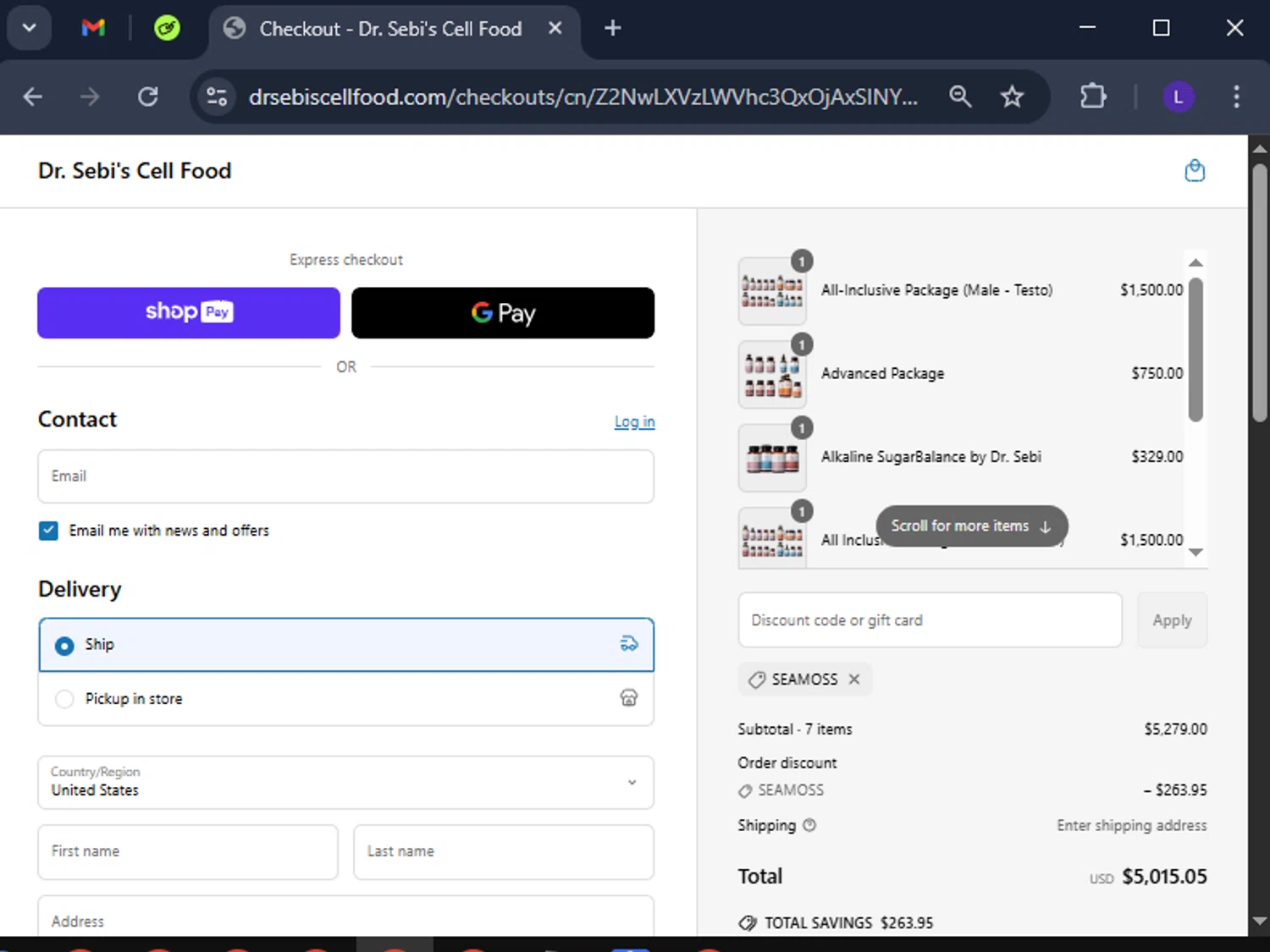Image resolution: width=1270 pixels, height=952 pixels.
Task: Click the page scrollbar down arrow
Action: (x=1259, y=921)
